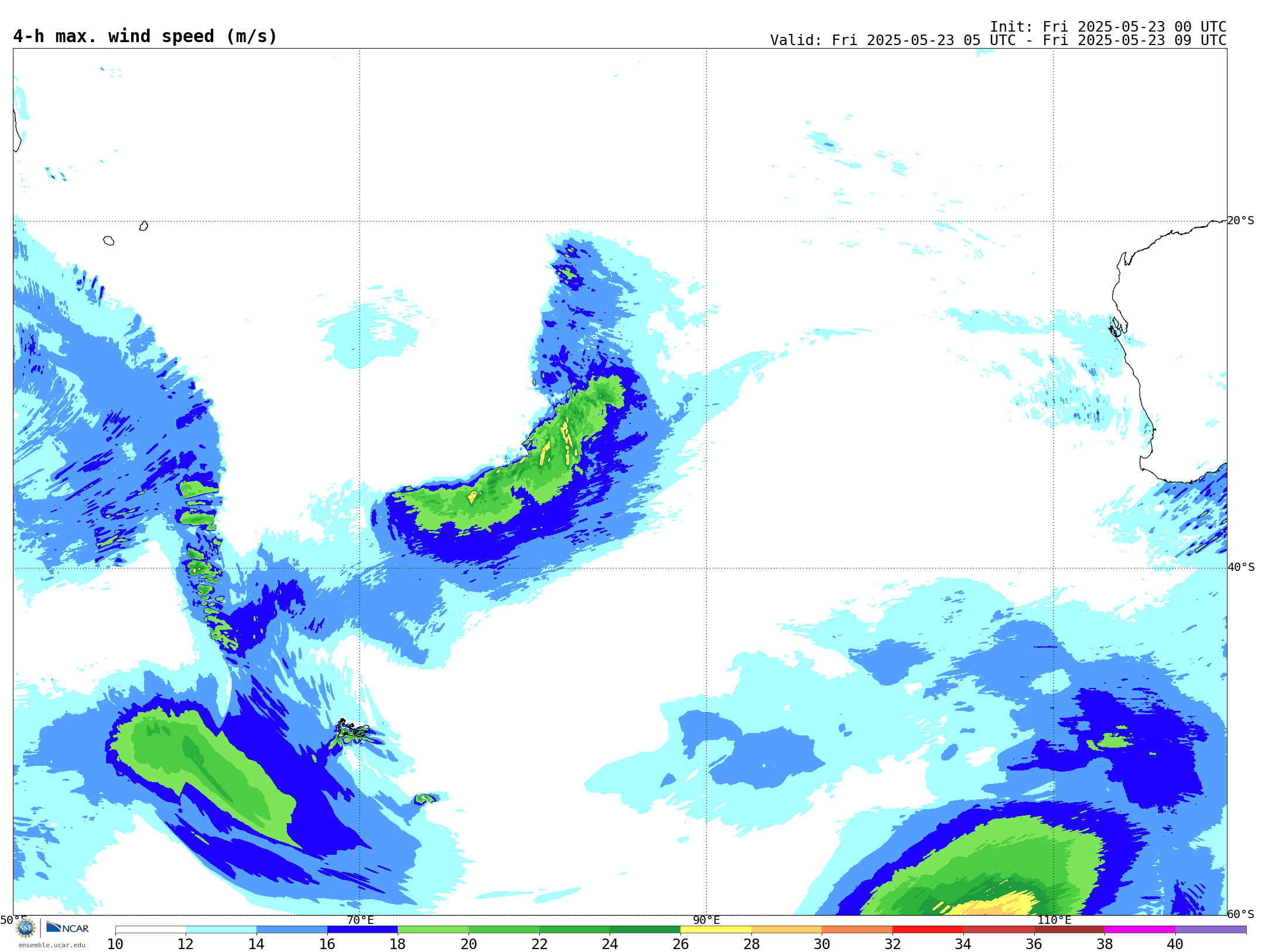Click the purple colorbar segment above 40
This screenshot has width=1265, height=952.
pos(1211,930)
